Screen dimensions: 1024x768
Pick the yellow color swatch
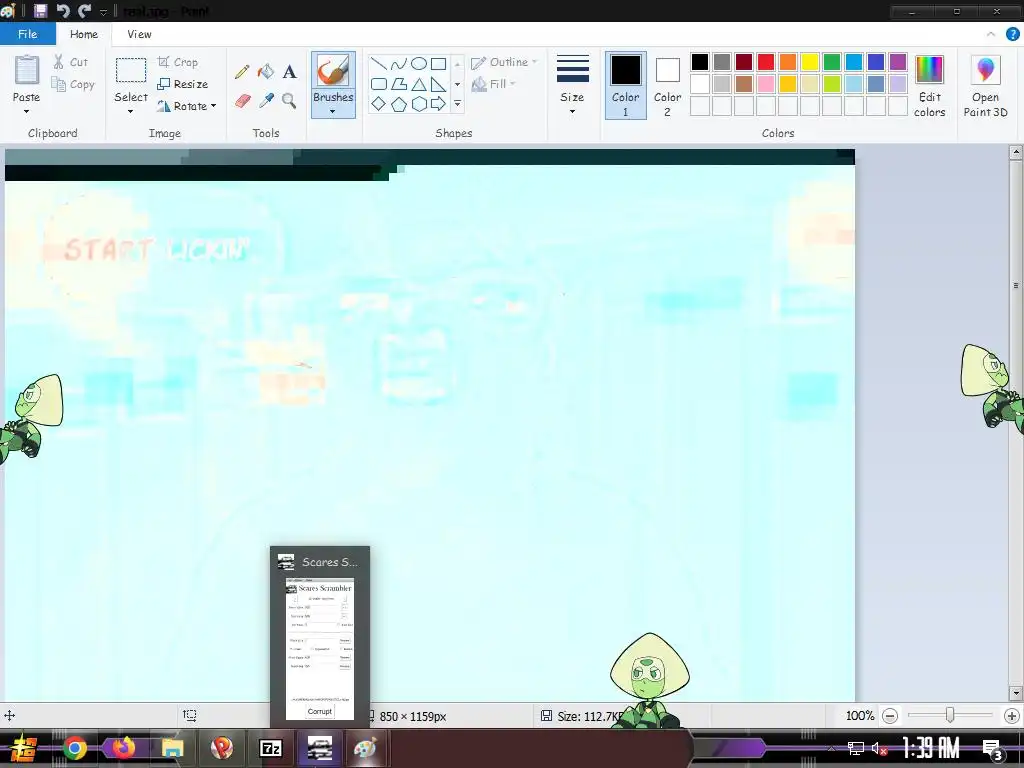810,62
